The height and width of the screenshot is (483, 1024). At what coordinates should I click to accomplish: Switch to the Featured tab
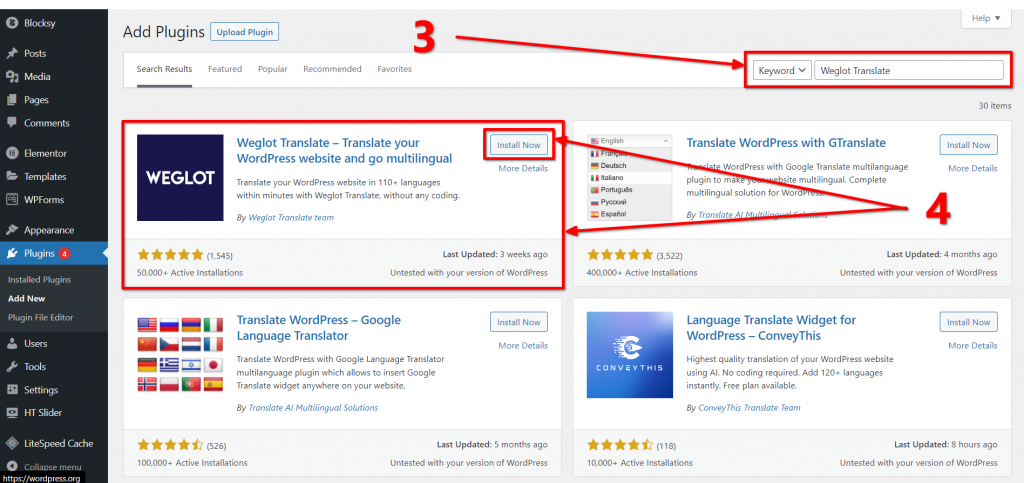pyautogui.click(x=225, y=69)
